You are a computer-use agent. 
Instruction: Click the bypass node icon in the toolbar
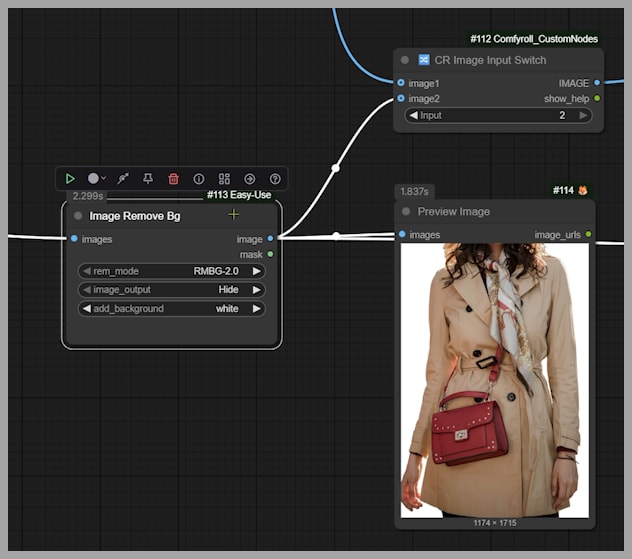(x=122, y=179)
